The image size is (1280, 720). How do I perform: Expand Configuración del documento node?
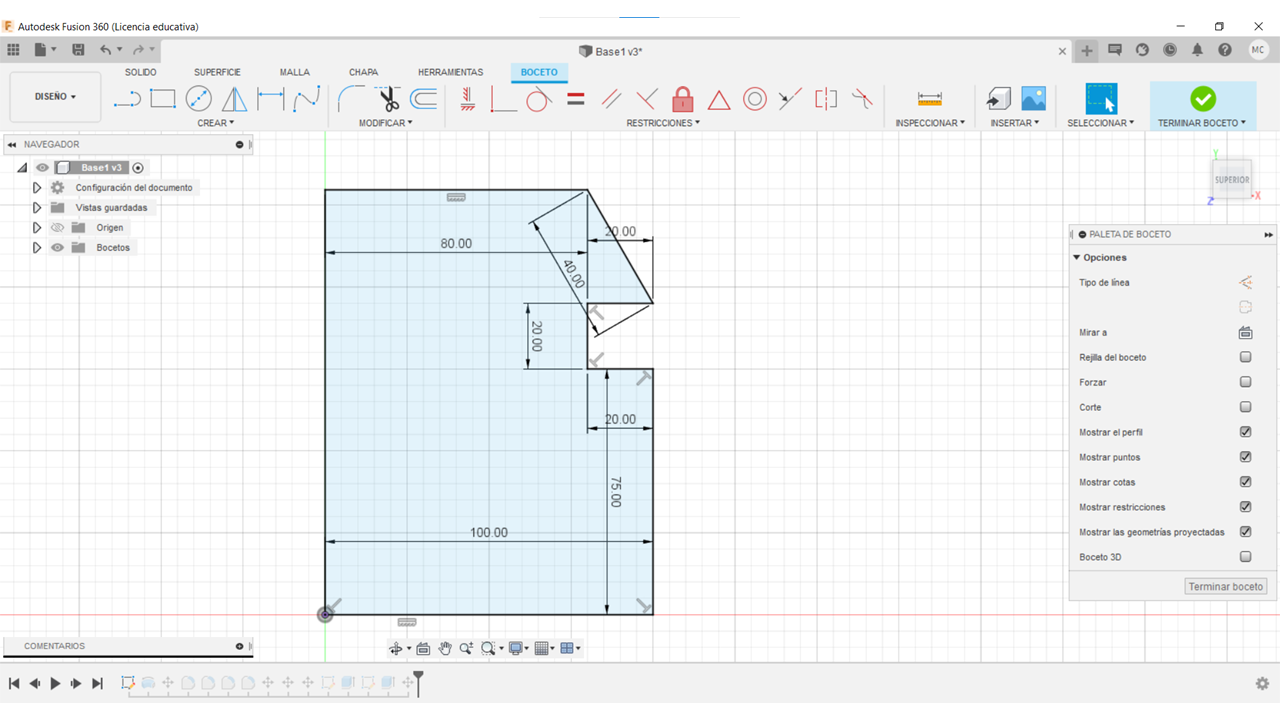[37, 188]
